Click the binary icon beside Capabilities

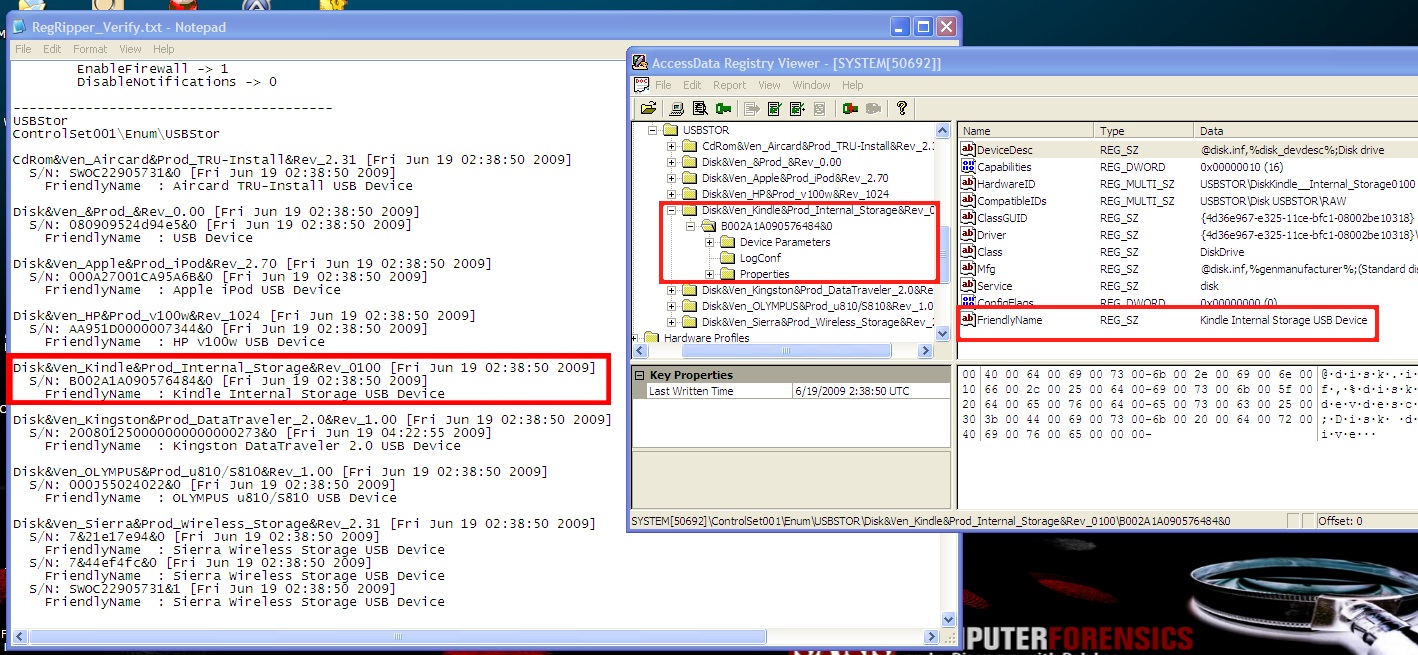968,167
